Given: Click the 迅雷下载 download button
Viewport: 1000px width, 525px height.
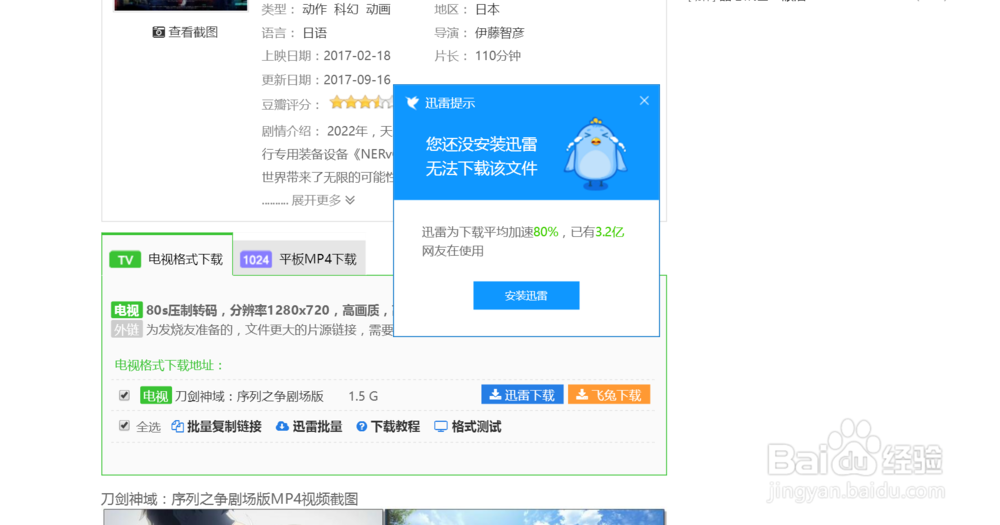Looking at the screenshot, I should pos(522,395).
